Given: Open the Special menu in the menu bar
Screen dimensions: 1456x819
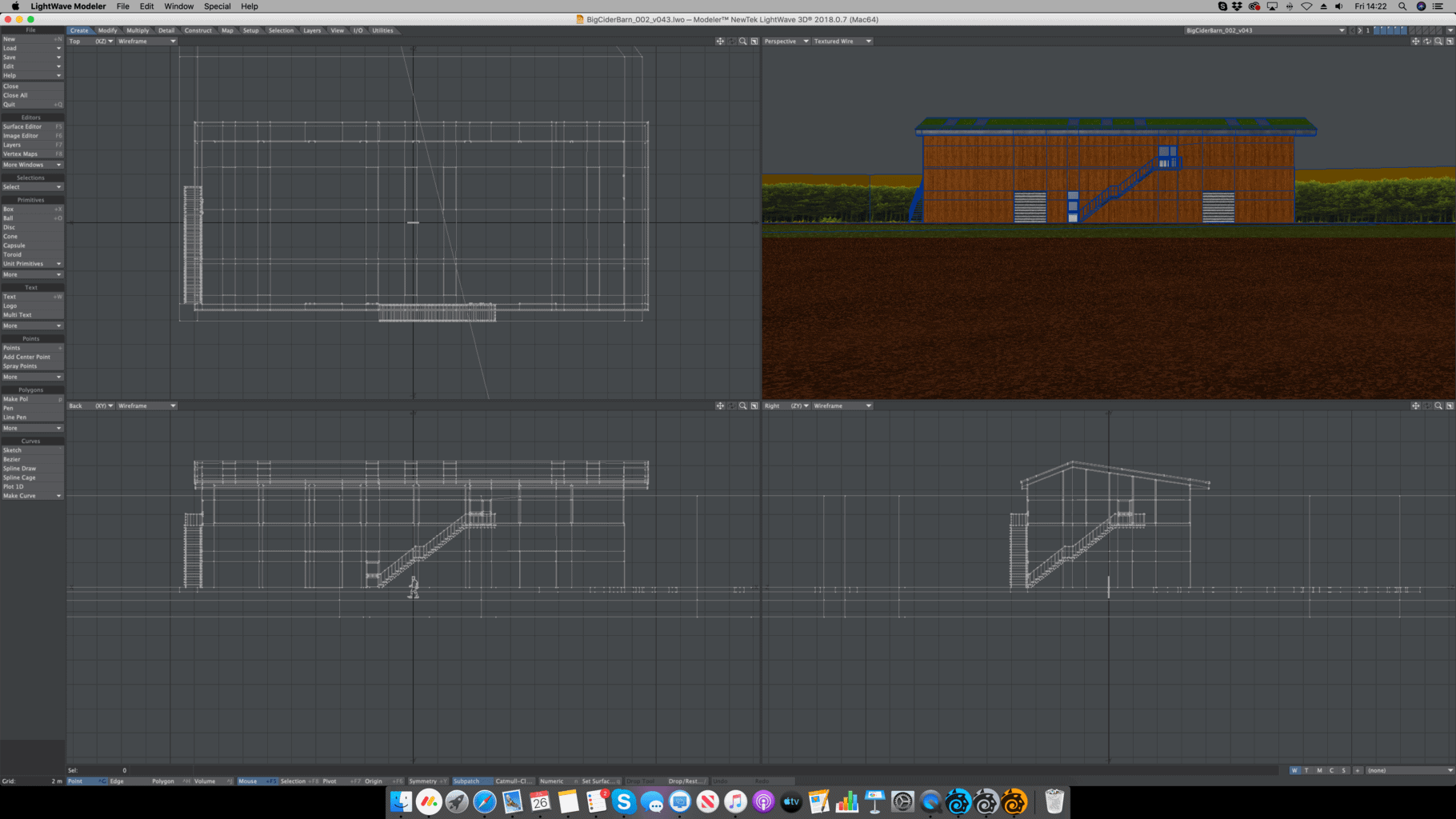Looking at the screenshot, I should point(217,6).
